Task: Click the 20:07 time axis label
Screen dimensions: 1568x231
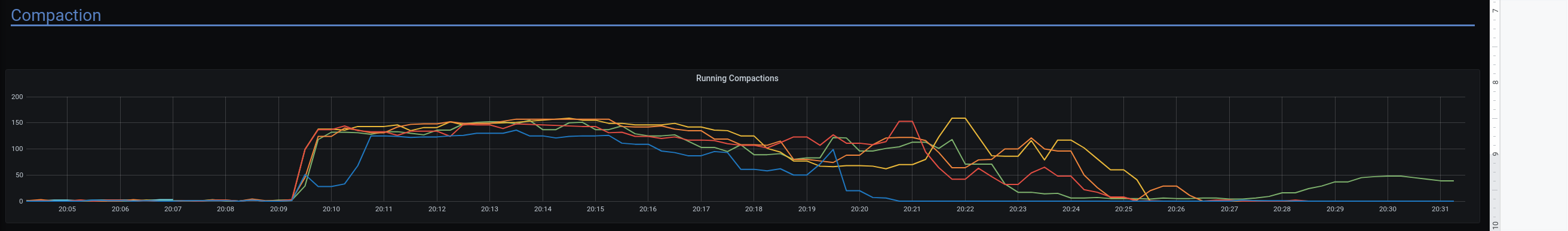Action: pos(173,209)
